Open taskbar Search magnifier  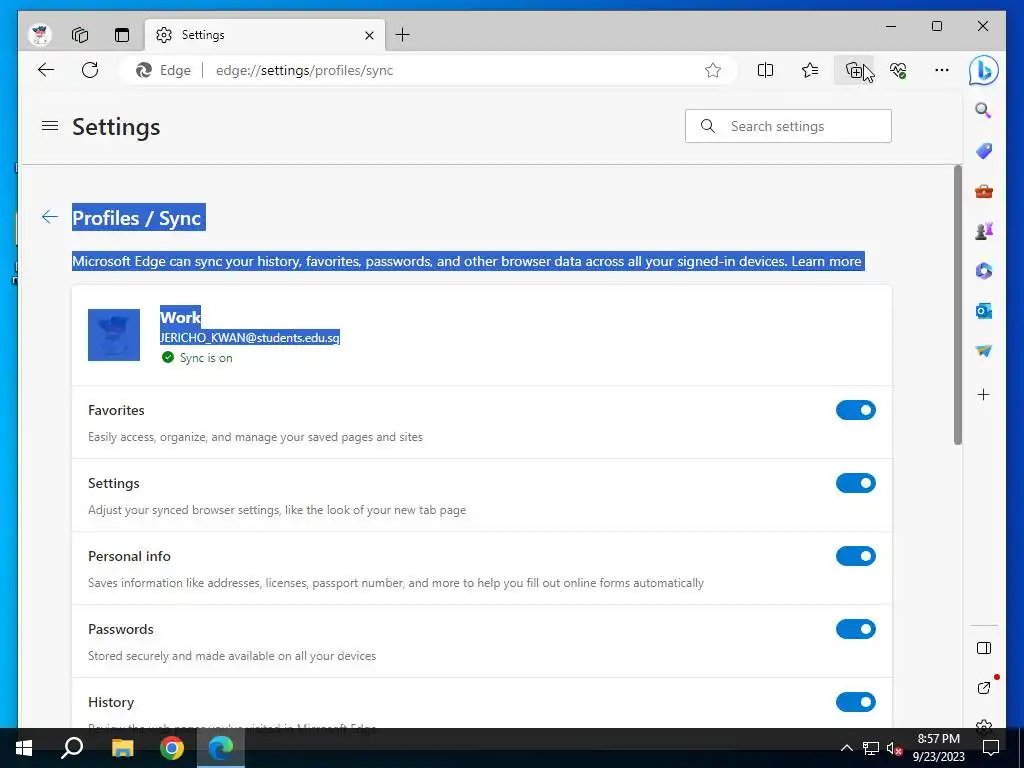tap(72, 748)
